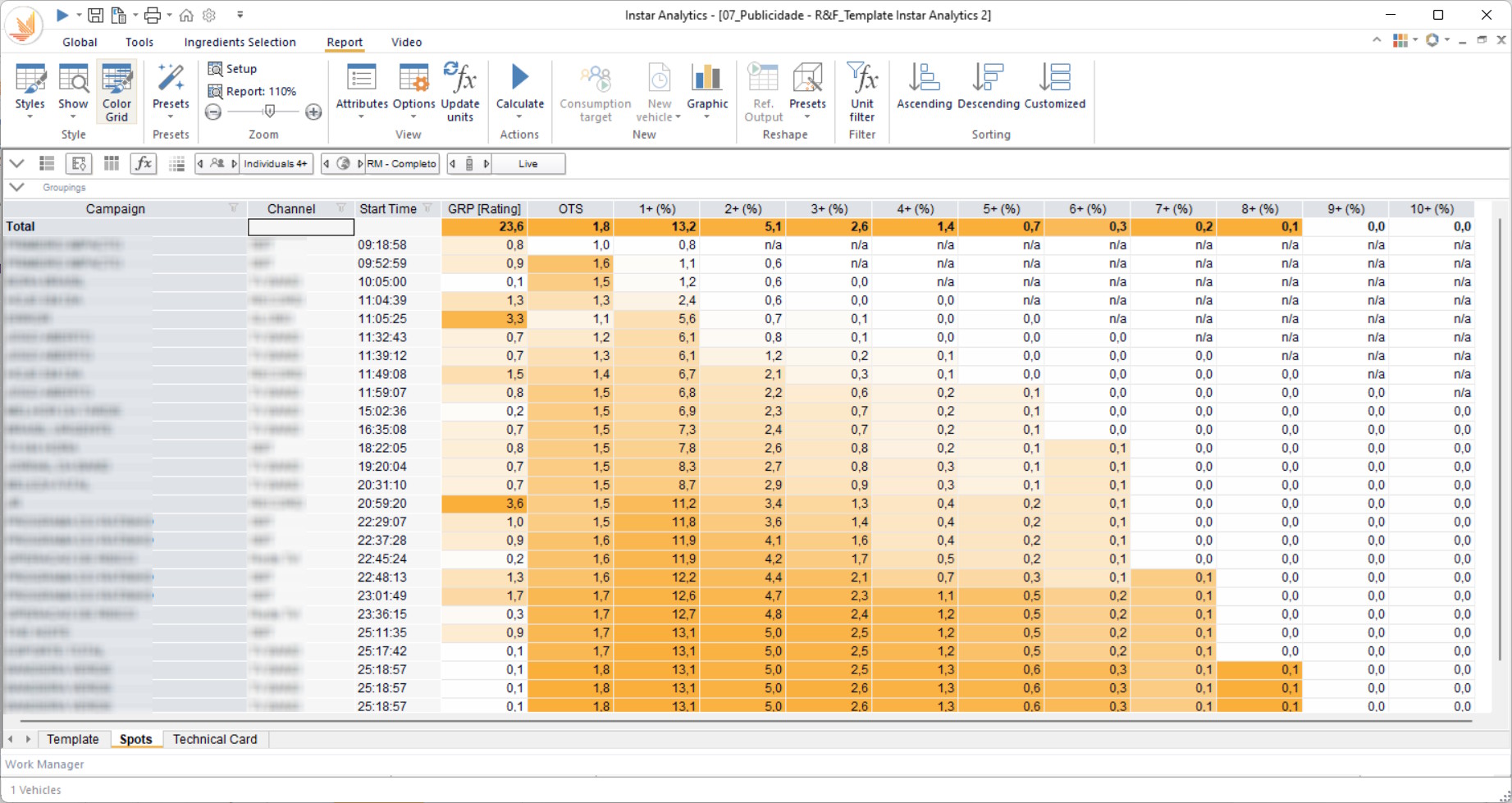Expand the Groupings section chevron

[16, 187]
